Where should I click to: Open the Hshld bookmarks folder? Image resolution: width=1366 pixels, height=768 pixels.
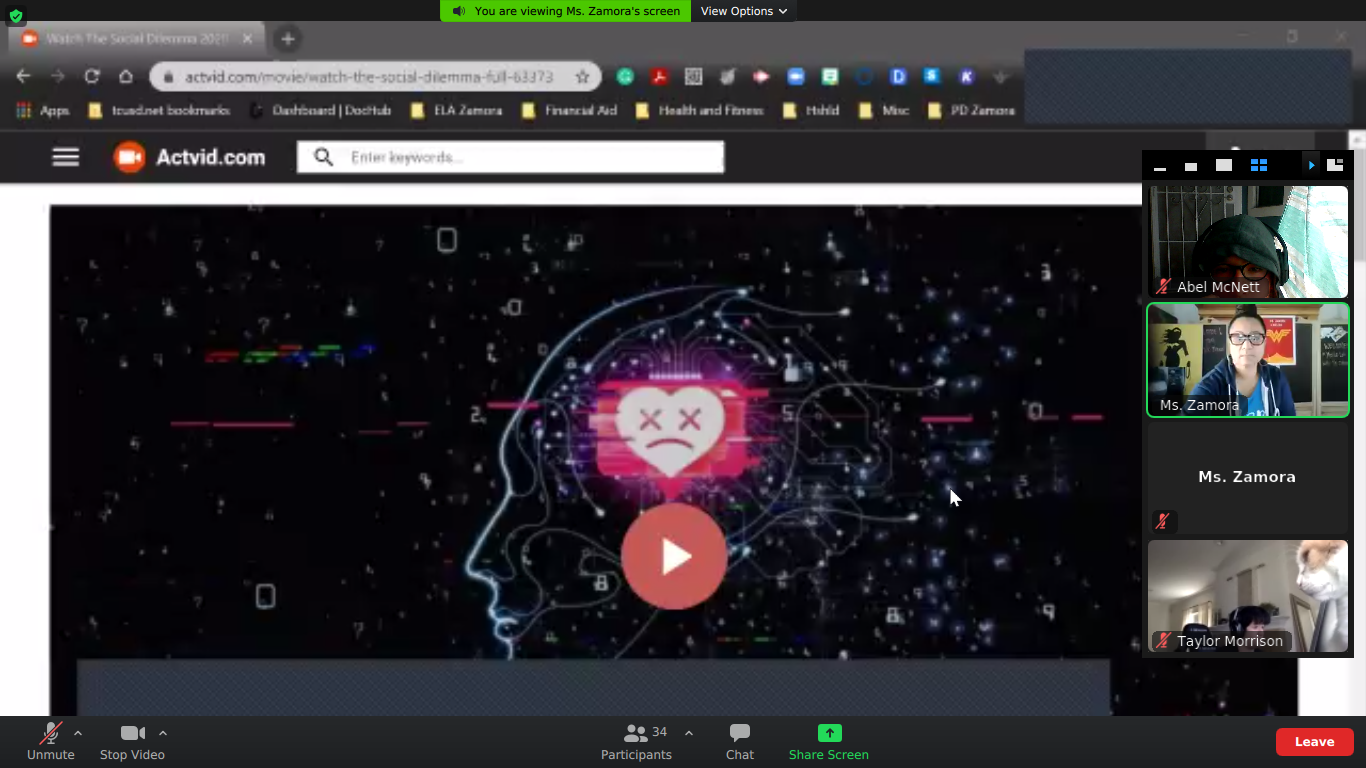pos(811,111)
